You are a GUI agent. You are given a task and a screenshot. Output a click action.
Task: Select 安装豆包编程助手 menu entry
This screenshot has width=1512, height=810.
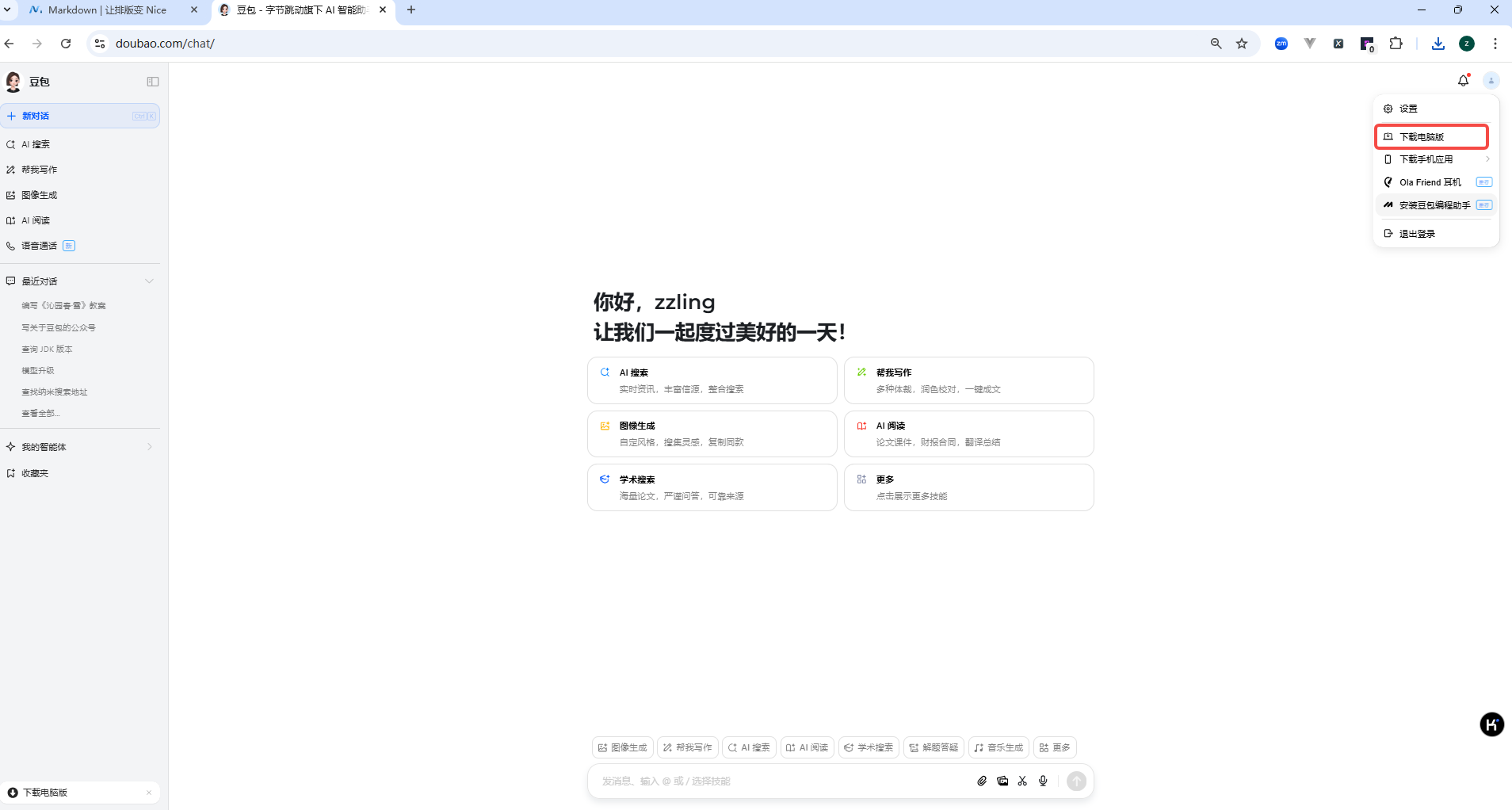pyautogui.click(x=1436, y=205)
